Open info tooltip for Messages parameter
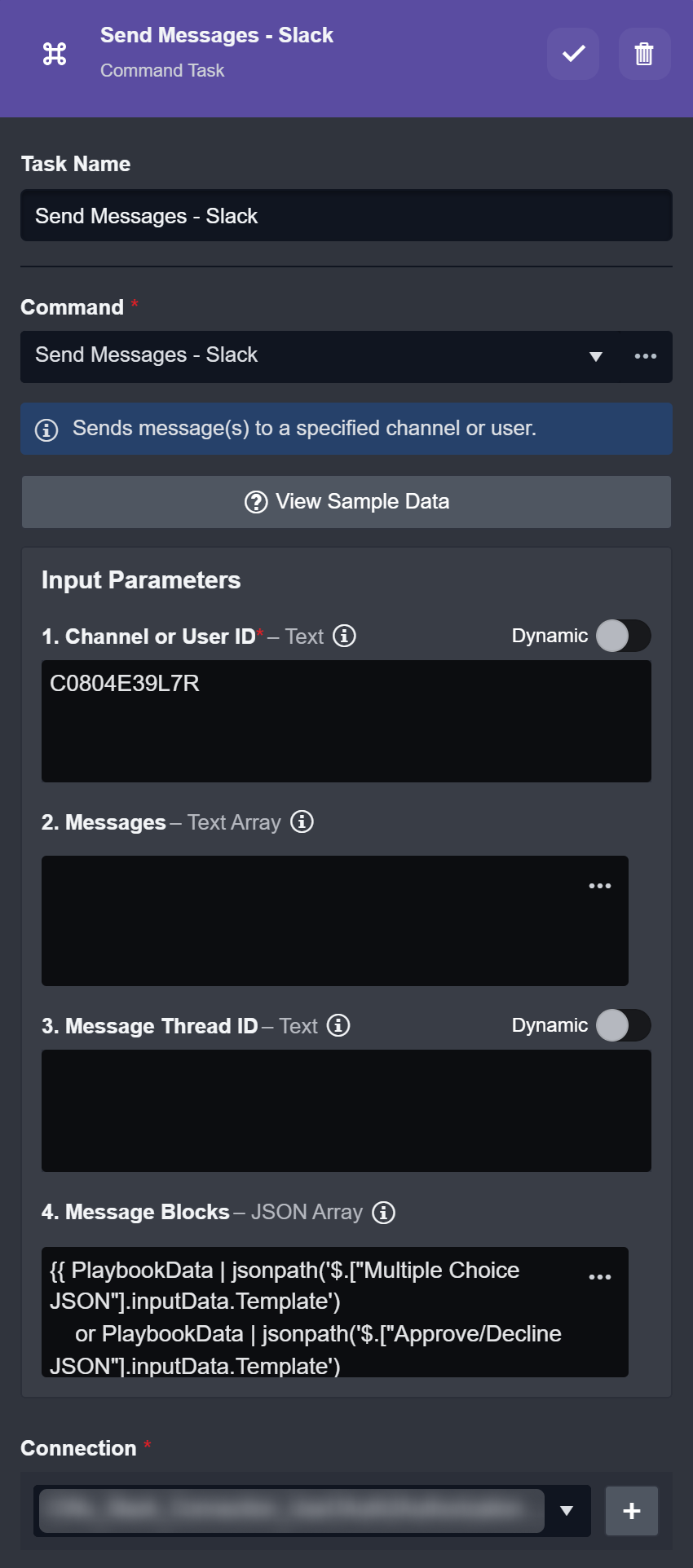The height and width of the screenshot is (1568, 693). coord(302,821)
